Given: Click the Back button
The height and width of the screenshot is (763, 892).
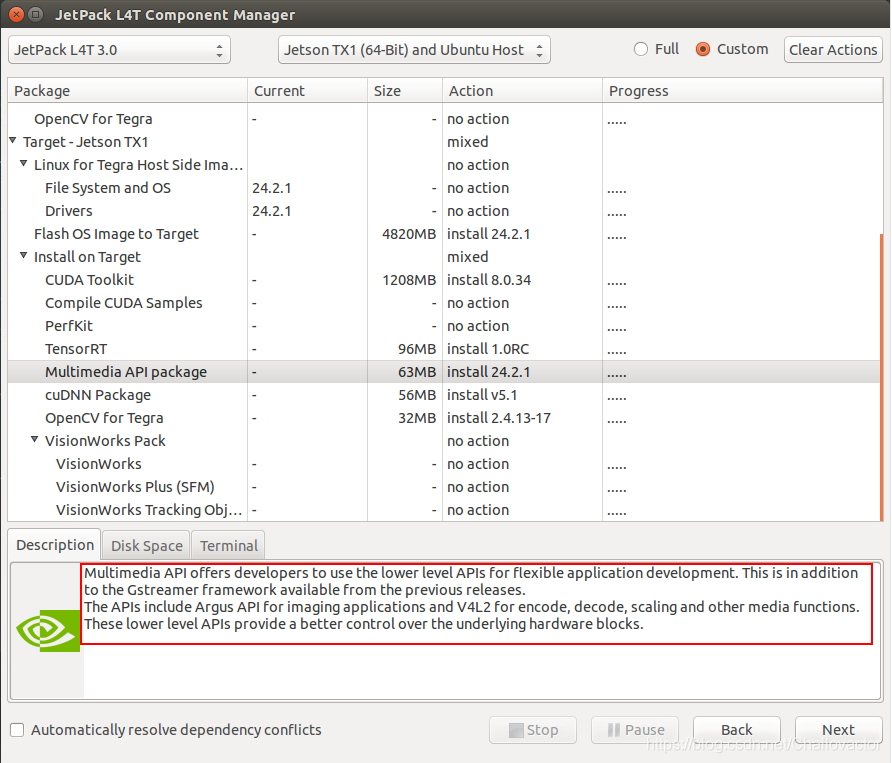Looking at the screenshot, I should click(x=737, y=730).
